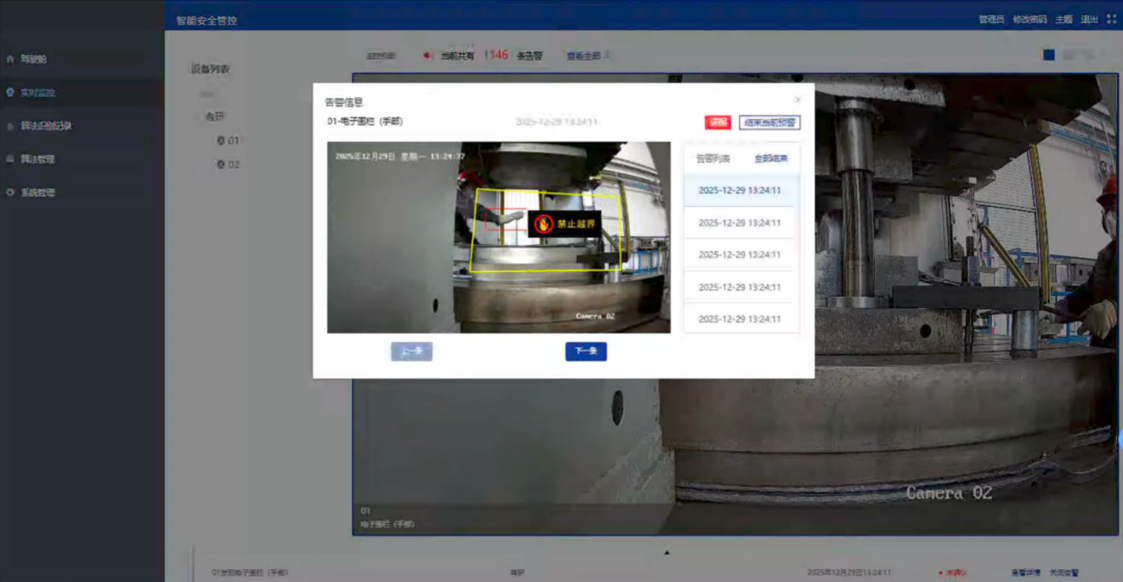Image resolution: width=1123 pixels, height=582 pixels.
Task: Click the fullscreen icon in top bar
Action: (1111, 19)
